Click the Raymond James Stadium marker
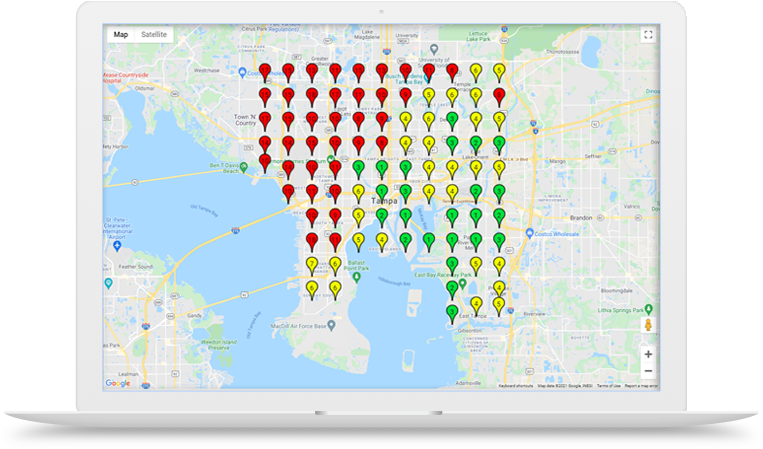Screen dimensions: 763x449 point(331,160)
